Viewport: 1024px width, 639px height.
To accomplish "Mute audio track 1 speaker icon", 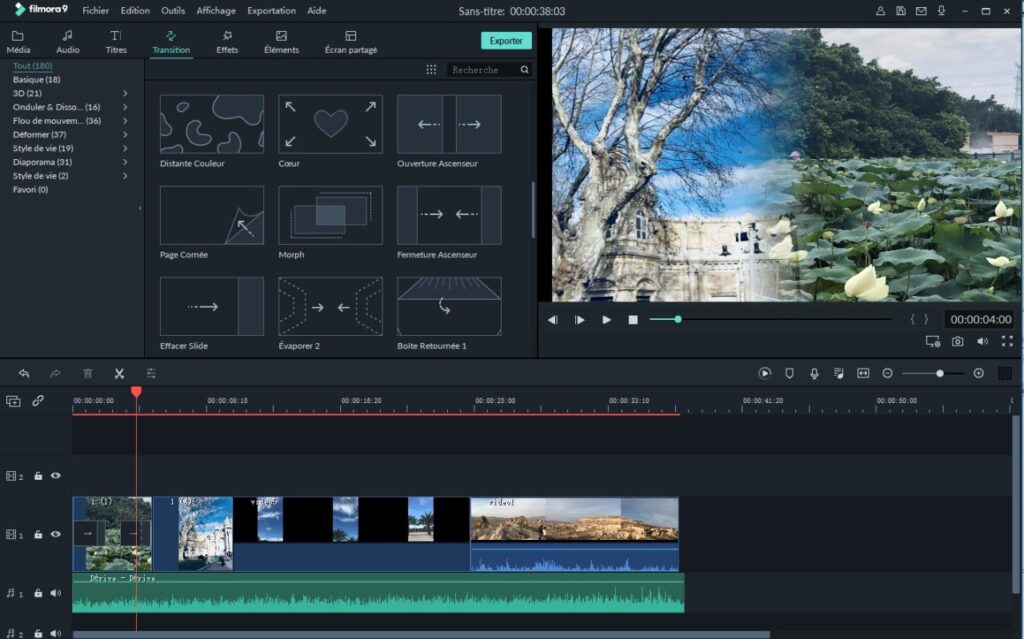I will point(56,593).
